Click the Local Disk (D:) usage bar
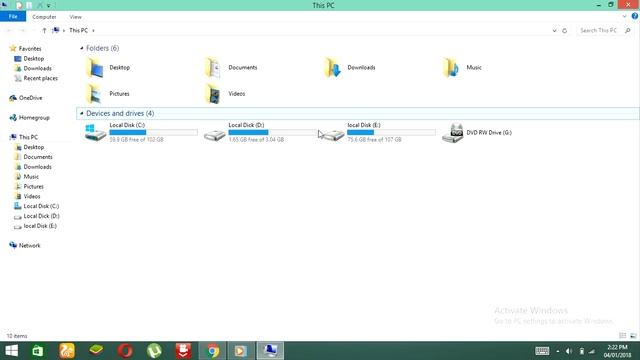 tap(272, 132)
